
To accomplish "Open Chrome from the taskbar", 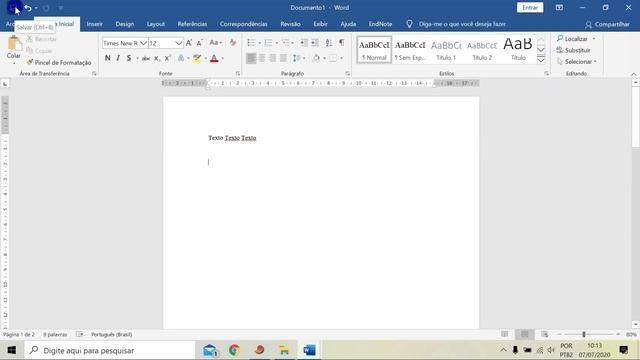I will (234, 350).
